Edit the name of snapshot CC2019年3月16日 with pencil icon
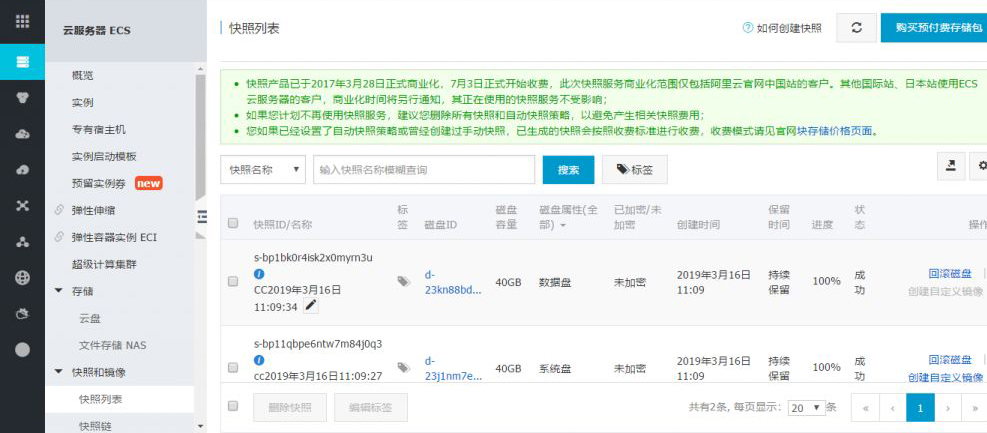The height and width of the screenshot is (433, 987). [311, 306]
